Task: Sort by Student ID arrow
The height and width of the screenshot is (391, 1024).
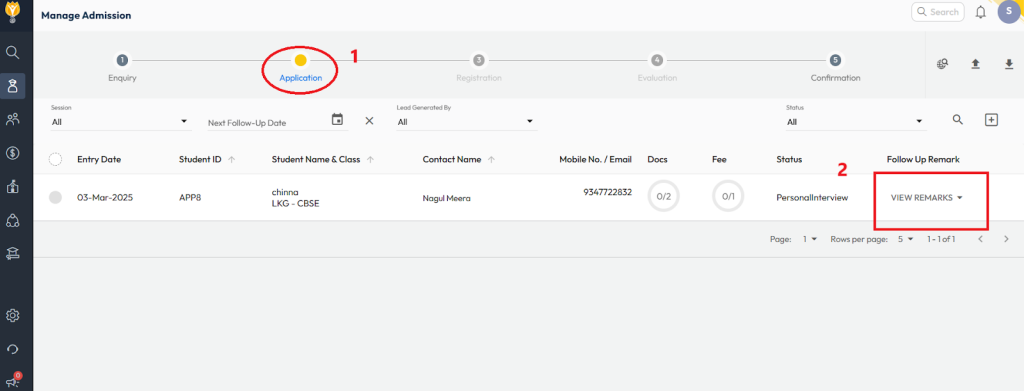Action: pyautogui.click(x=232, y=160)
